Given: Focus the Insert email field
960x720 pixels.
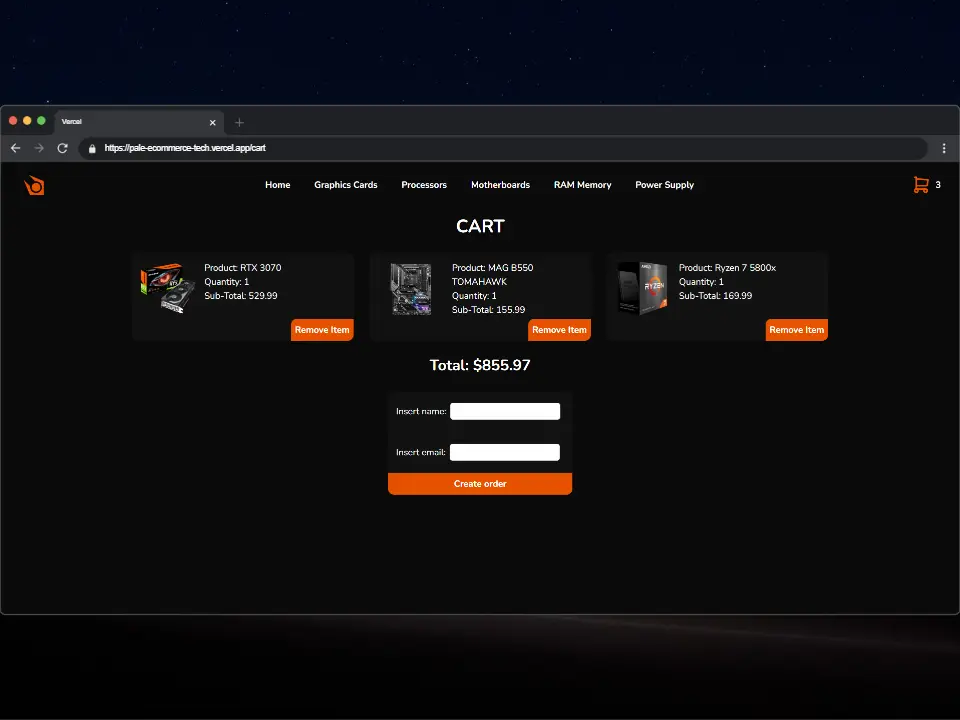Looking at the screenshot, I should pos(505,452).
